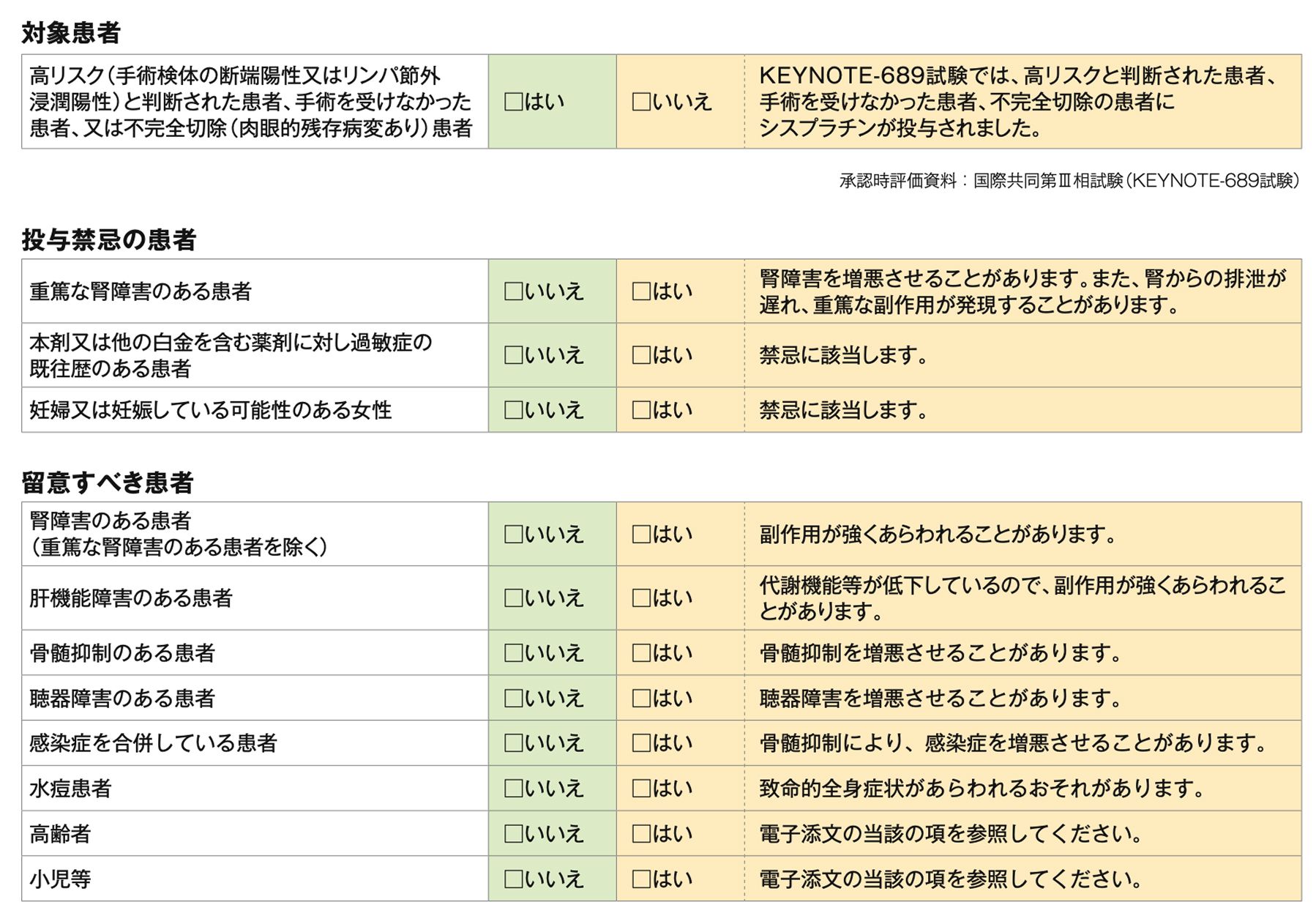Check はい for 重篤な腎障害のある患者
The height and width of the screenshot is (916, 1316).
[x=641, y=291]
